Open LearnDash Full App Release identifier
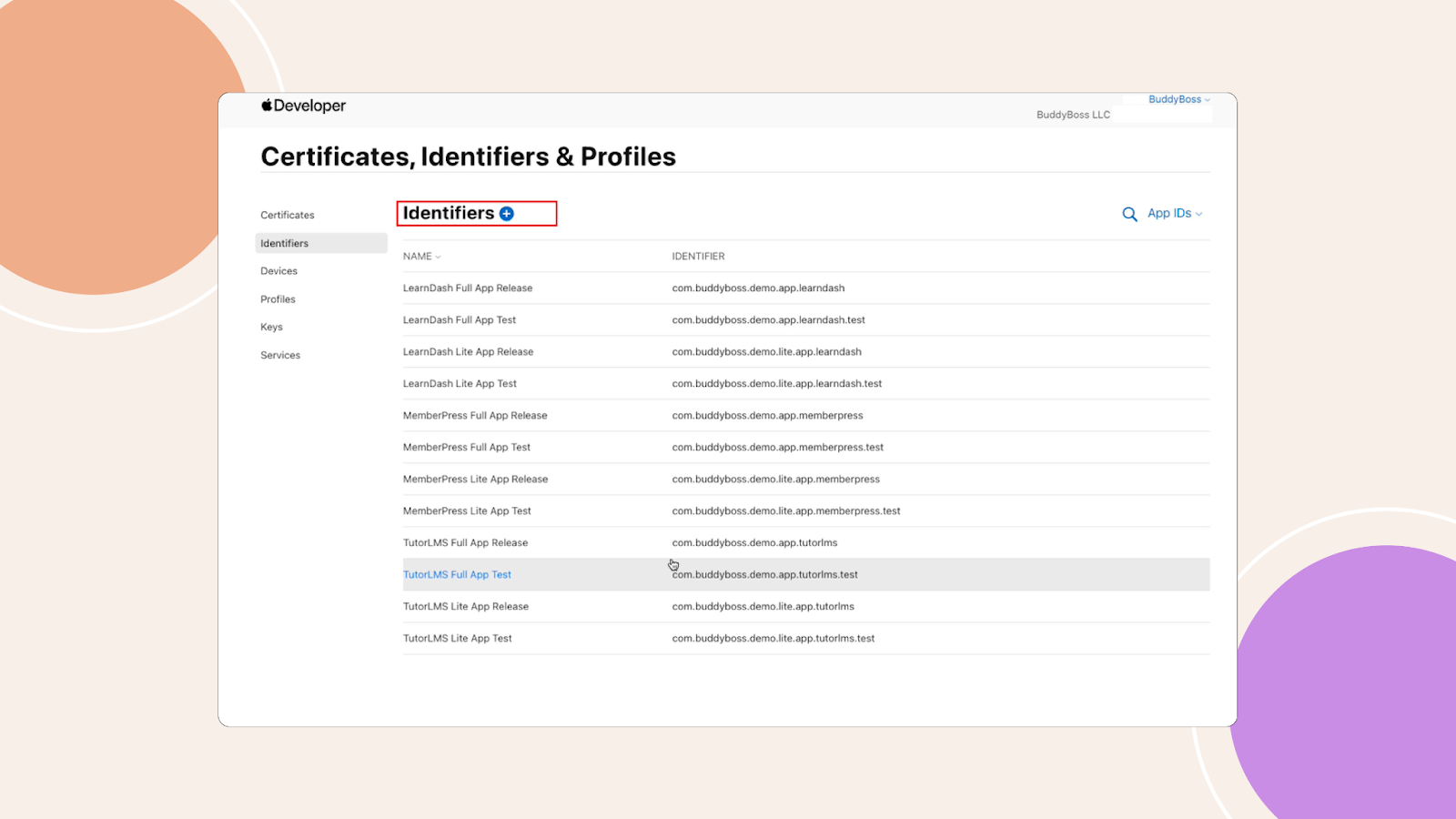The width and height of the screenshot is (1456, 819). [468, 288]
